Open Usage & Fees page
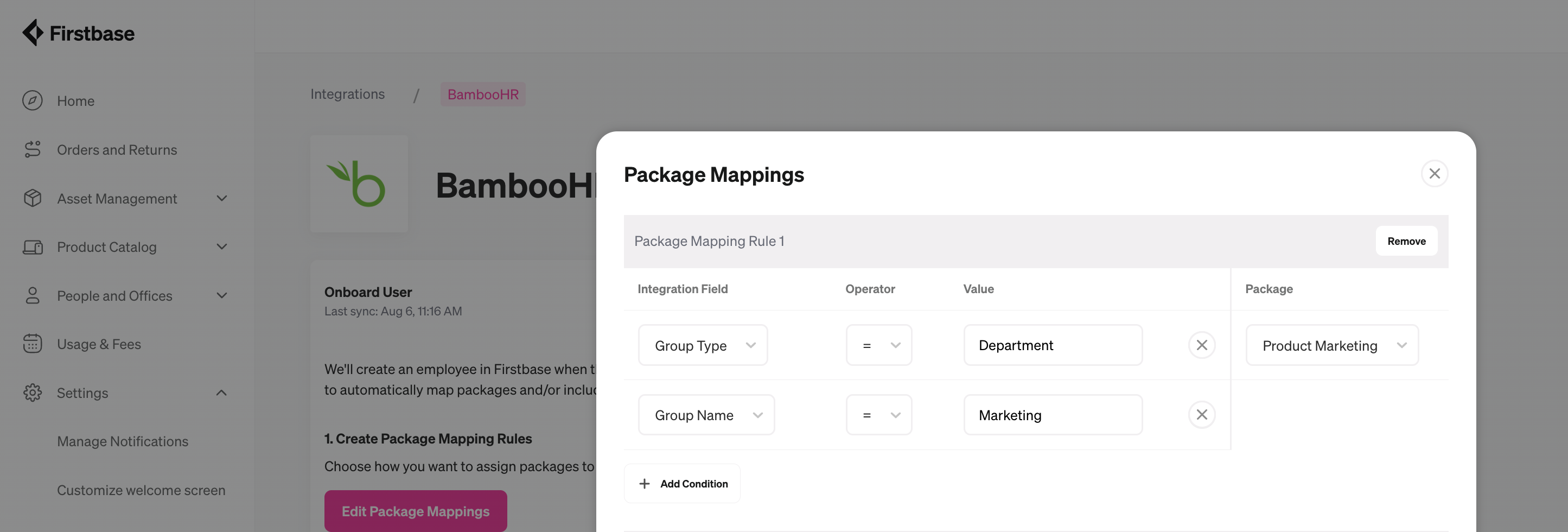The width and height of the screenshot is (1568, 532). 99,344
